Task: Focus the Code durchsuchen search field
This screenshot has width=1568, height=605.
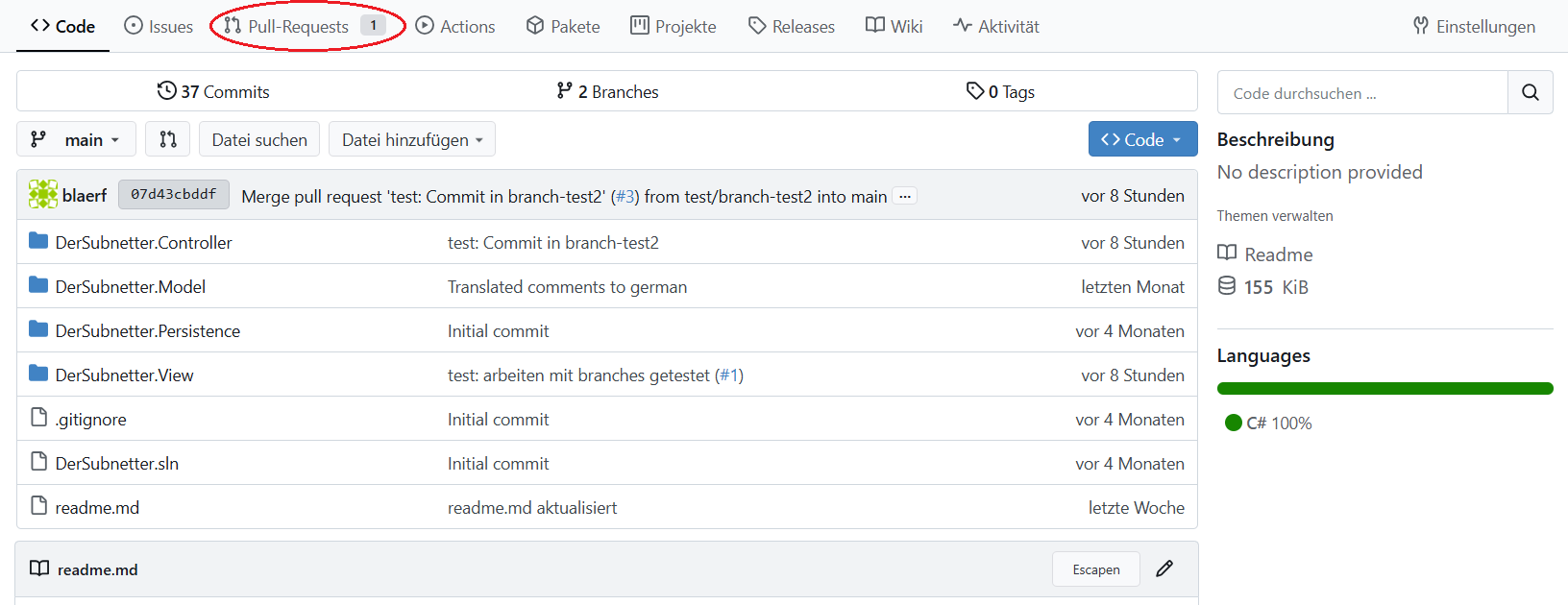Action: [1362, 93]
